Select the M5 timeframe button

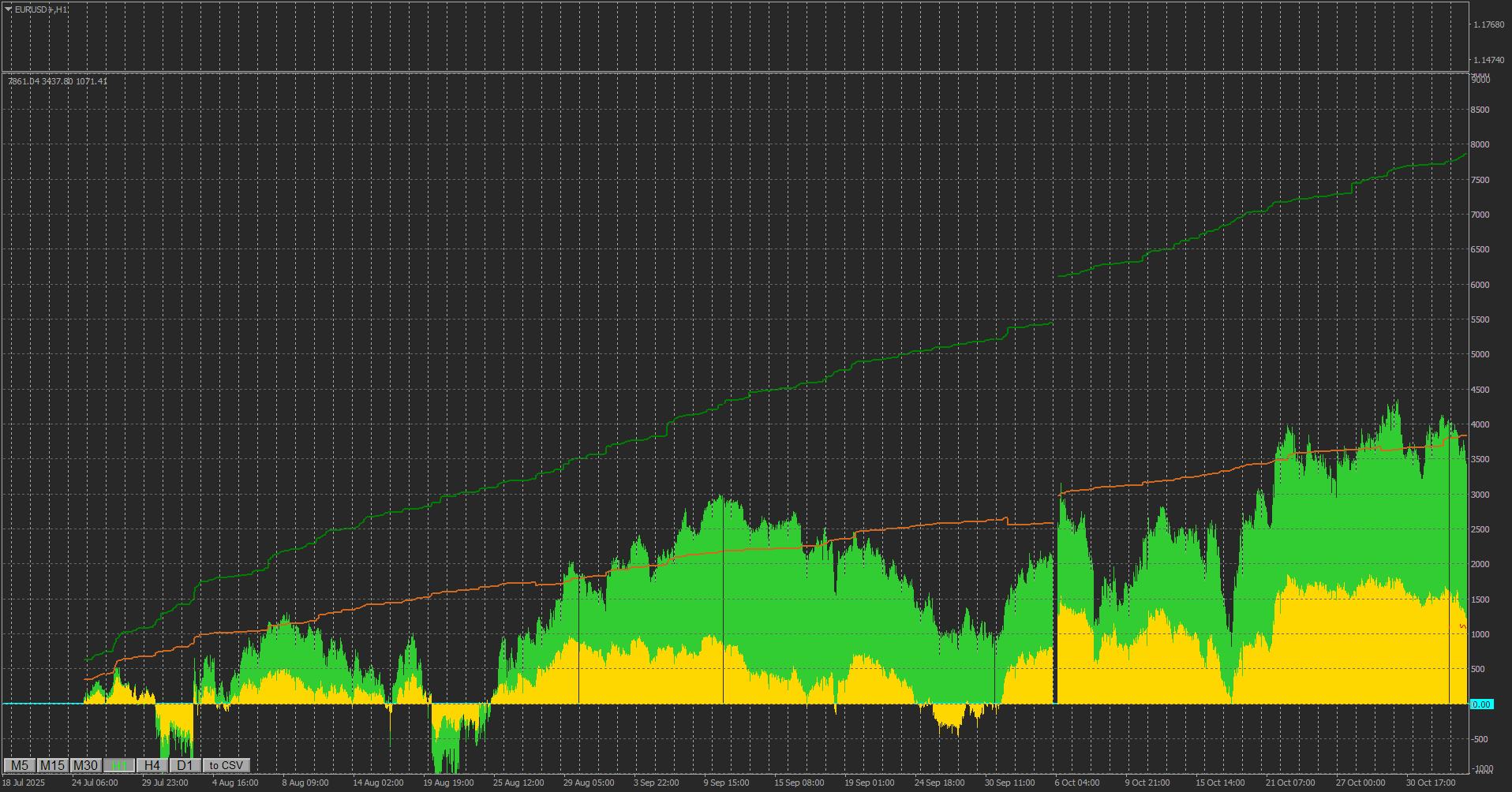tap(20, 765)
